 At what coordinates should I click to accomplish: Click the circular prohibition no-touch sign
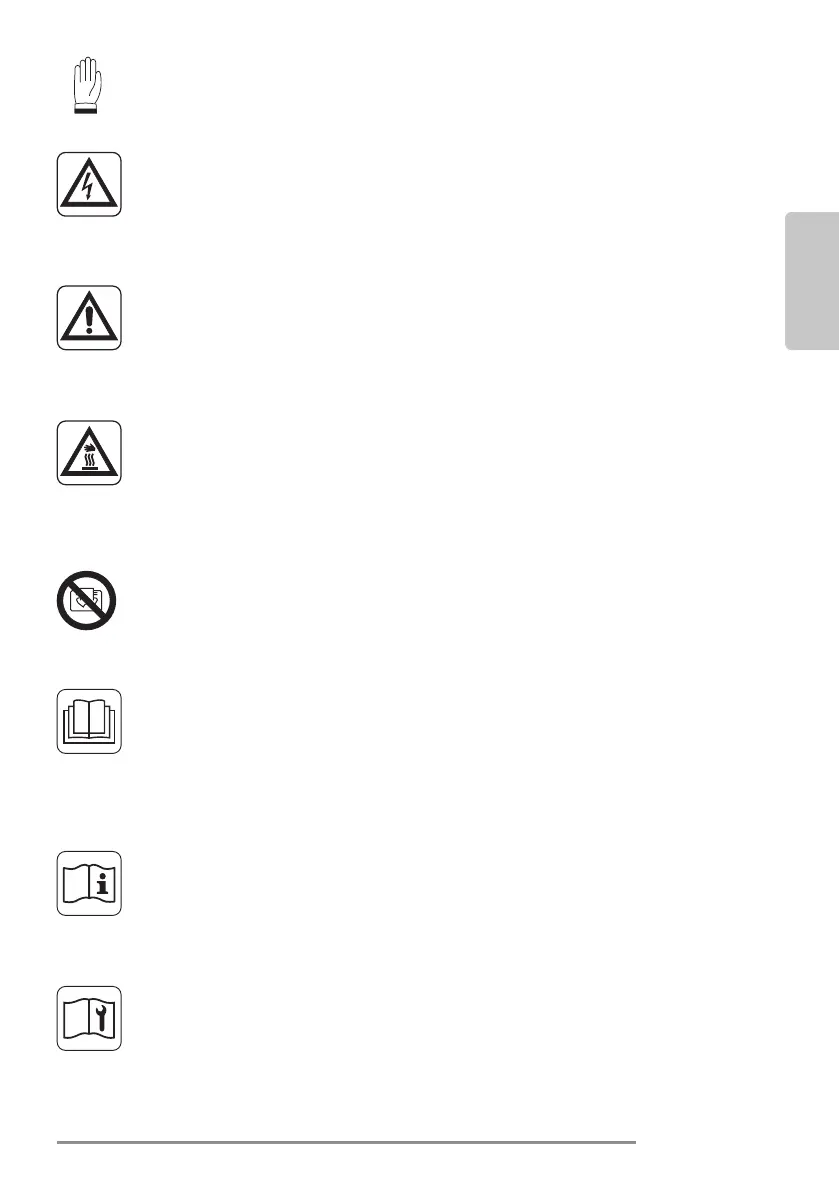click(x=87, y=600)
